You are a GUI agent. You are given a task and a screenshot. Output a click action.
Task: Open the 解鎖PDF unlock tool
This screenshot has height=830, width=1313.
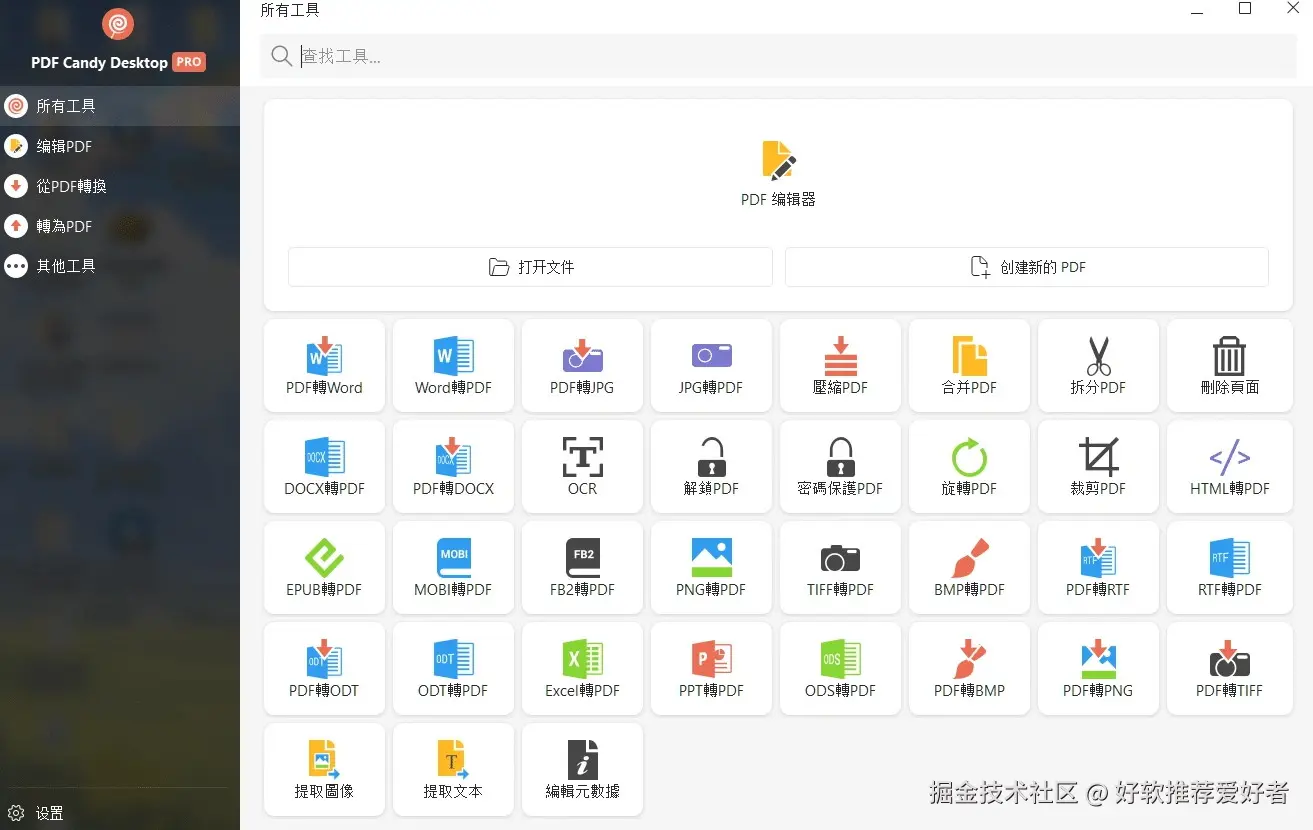point(711,466)
